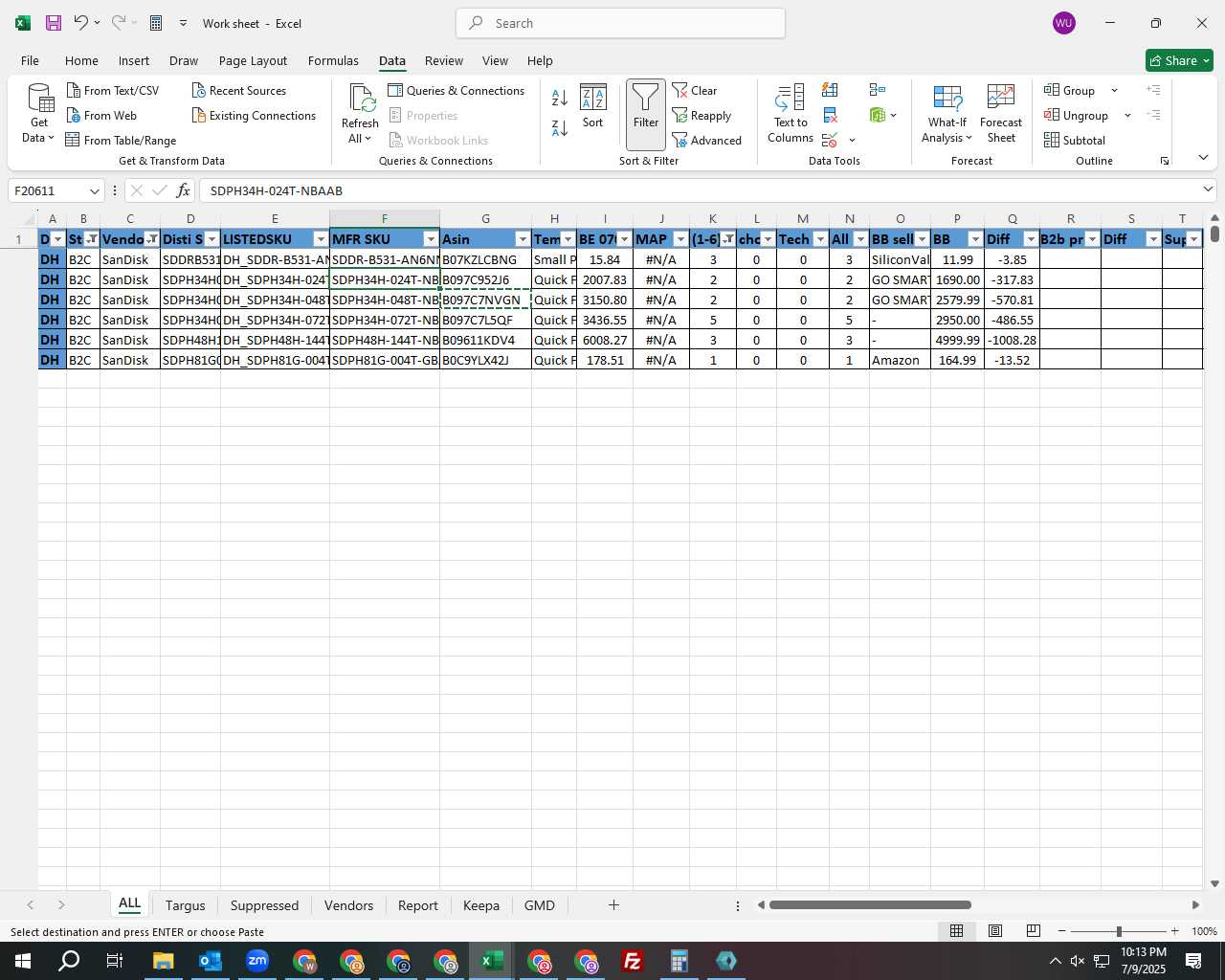The image size is (1225, 980).
Task: Switch to Normal view in status bar
Action: pyautogui.click(x=956, y=931)
